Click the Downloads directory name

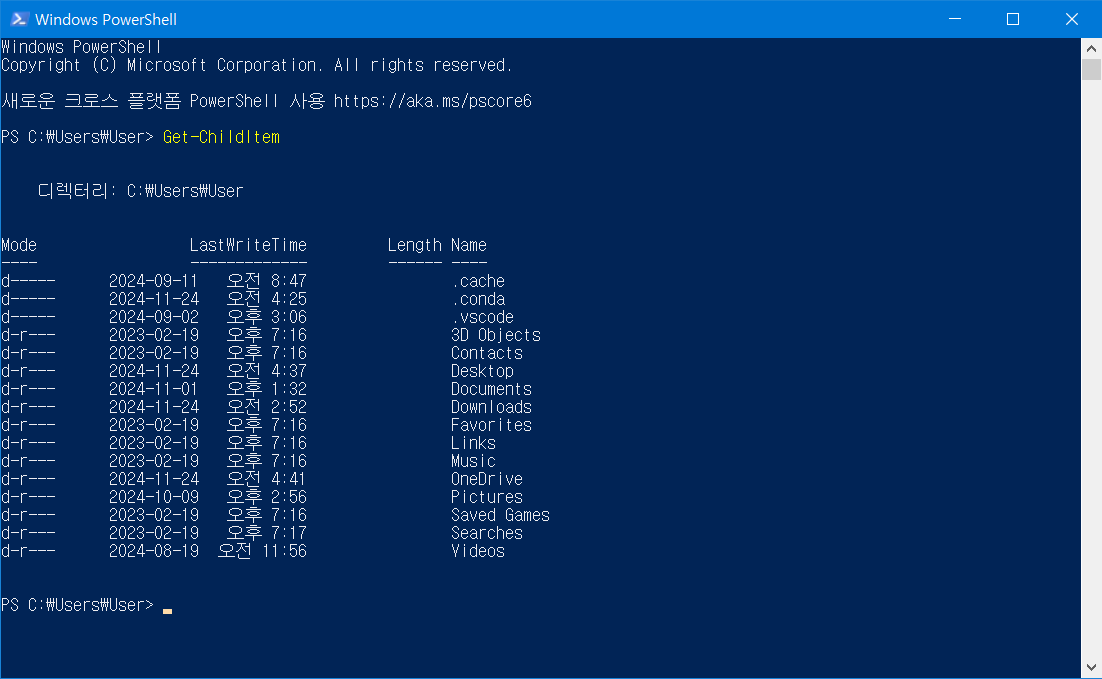click(x=491, y=408)
